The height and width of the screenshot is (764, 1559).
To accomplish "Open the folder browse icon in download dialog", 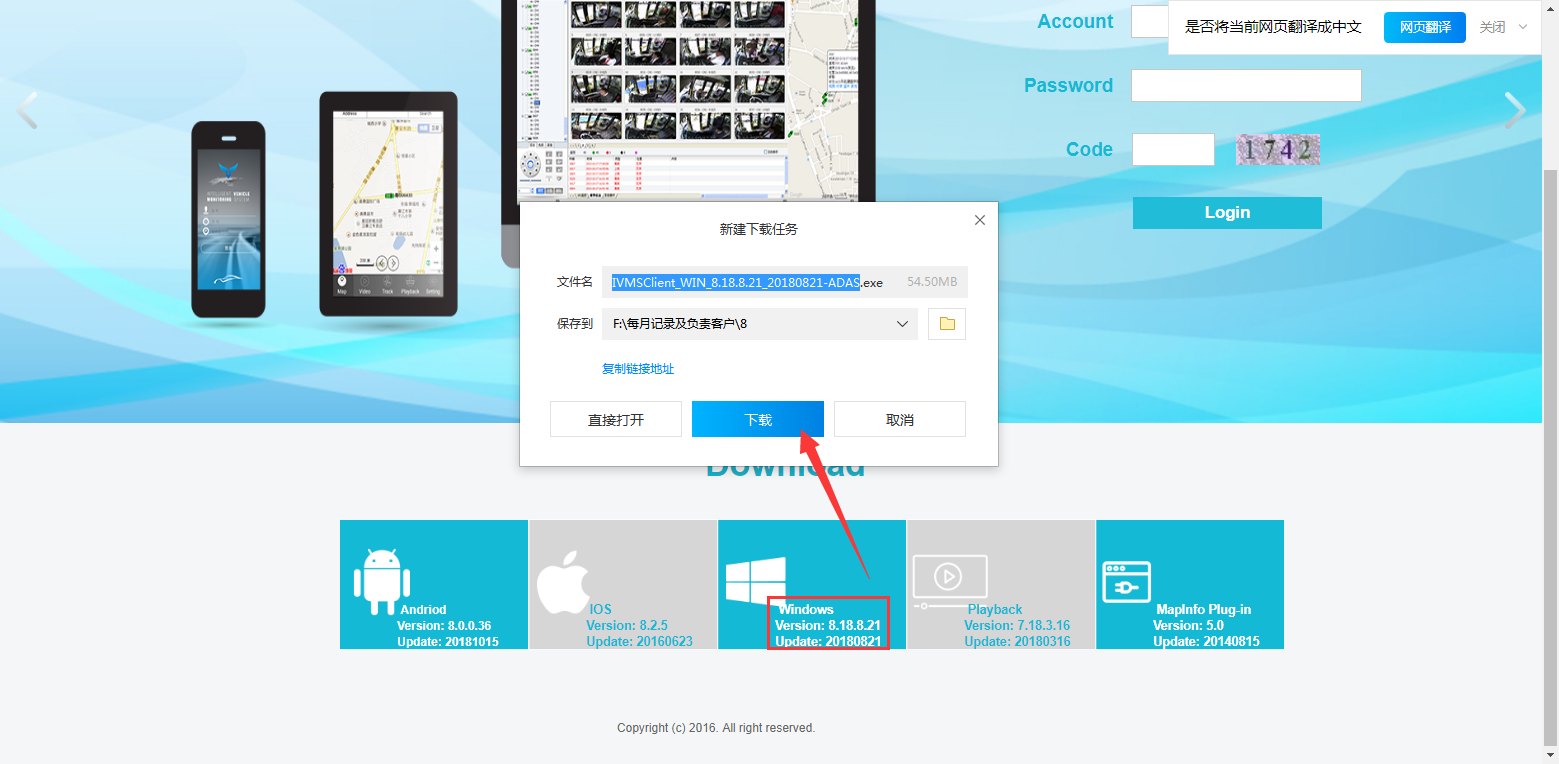I will [x=947, y=324].
